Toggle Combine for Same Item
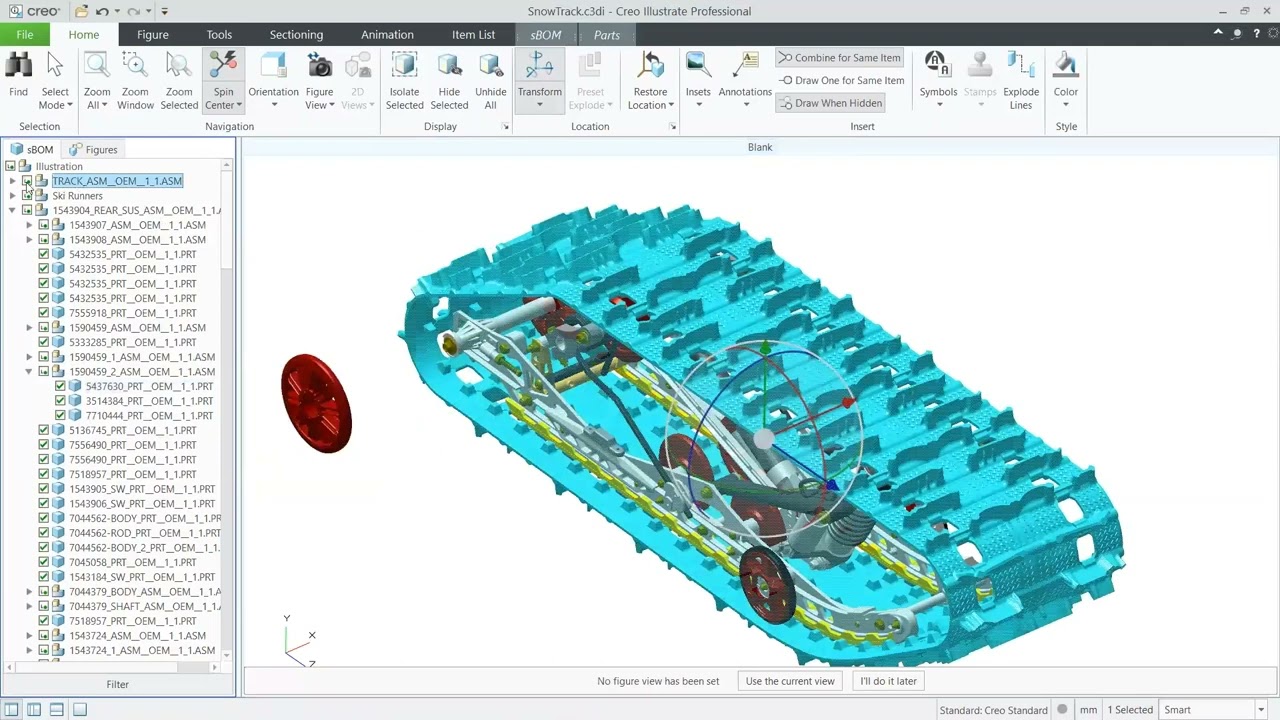1280x720 pixels. pyautogui.click(x=840, y=58)
